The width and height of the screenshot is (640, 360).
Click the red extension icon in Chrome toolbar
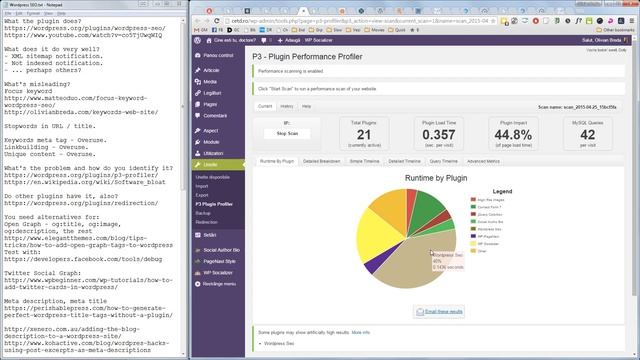(x=536, y=21)
